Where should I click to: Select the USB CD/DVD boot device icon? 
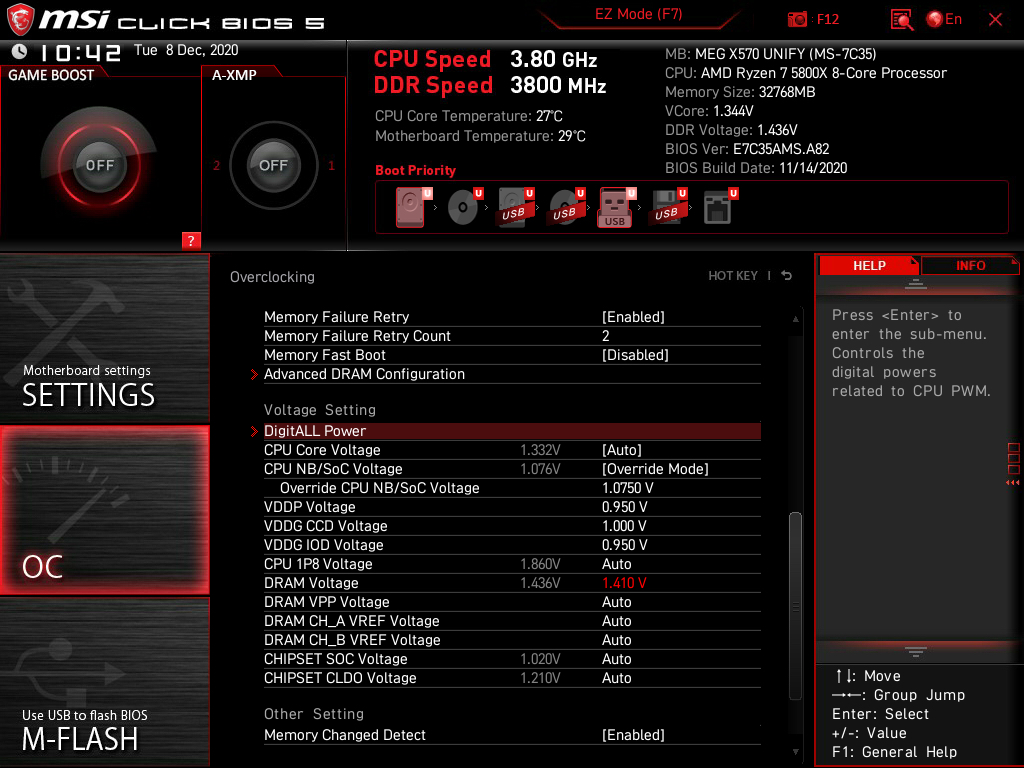point(566,207)
